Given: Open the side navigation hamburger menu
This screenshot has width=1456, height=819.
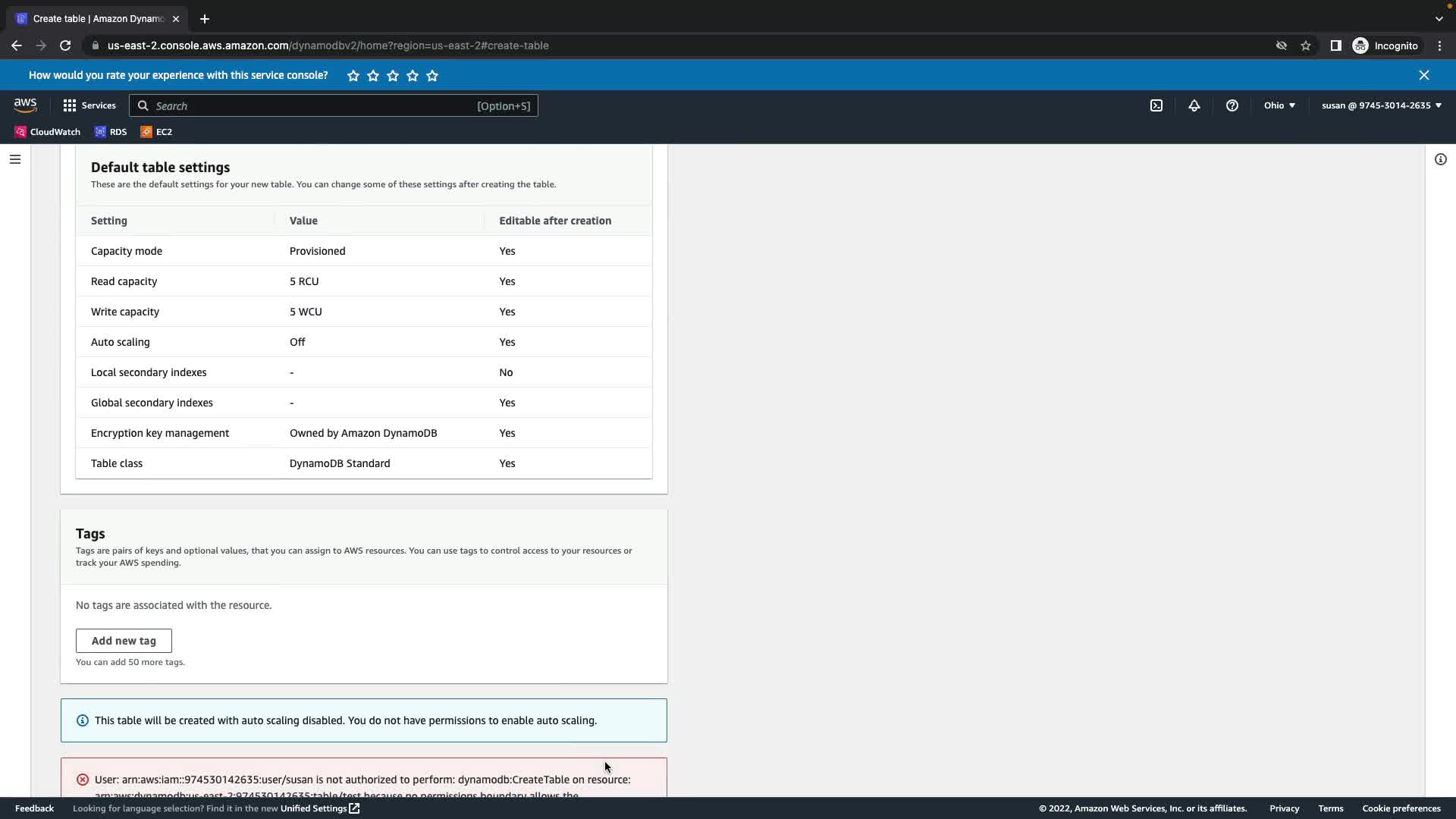Looking at the screenshot, I should coord(15,159).
